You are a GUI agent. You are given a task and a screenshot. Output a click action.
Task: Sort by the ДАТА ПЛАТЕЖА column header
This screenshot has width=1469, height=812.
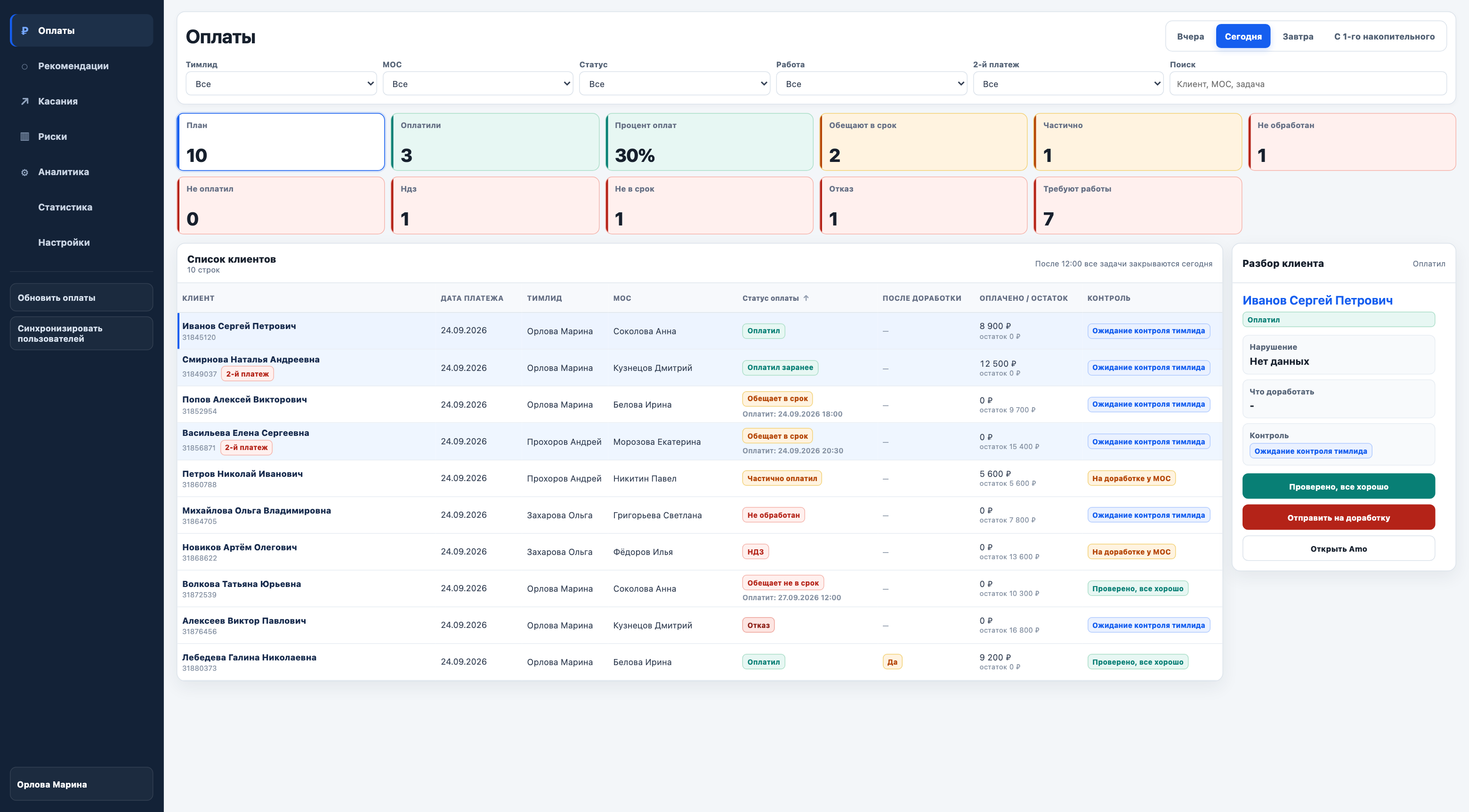coord(472,298)
